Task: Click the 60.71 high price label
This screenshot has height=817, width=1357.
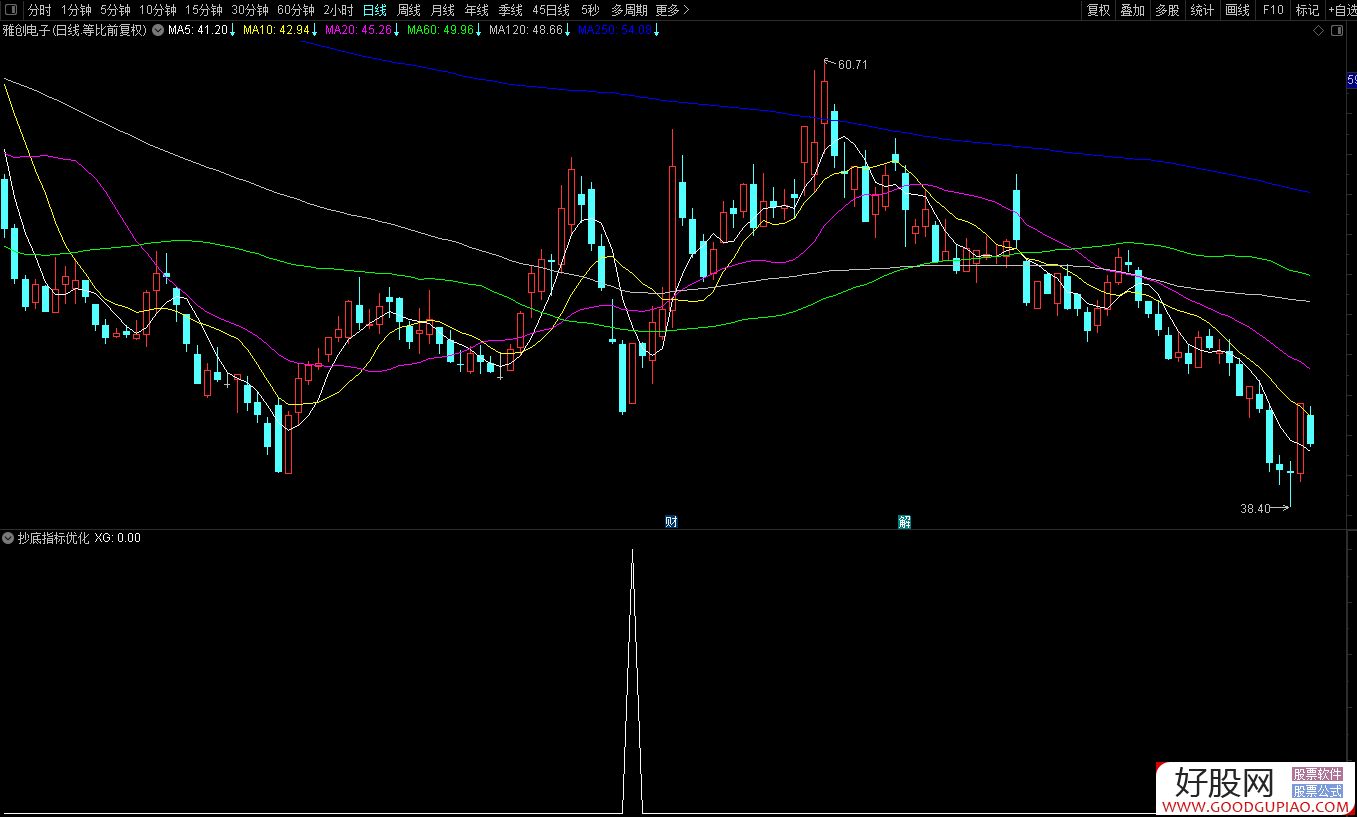Action: coord(852,65)
